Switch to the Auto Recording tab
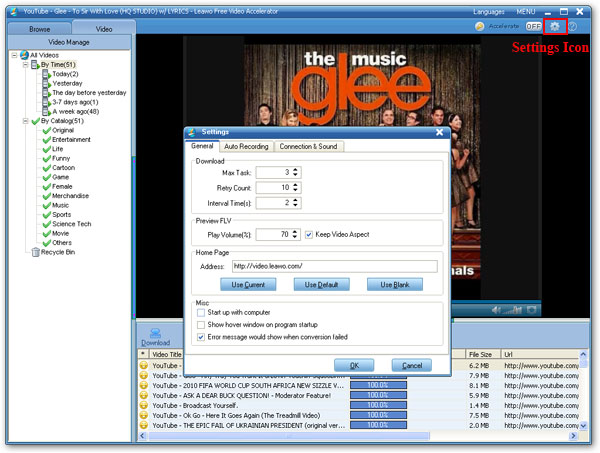This screenshot has width=600, height=453. (246, 147)
